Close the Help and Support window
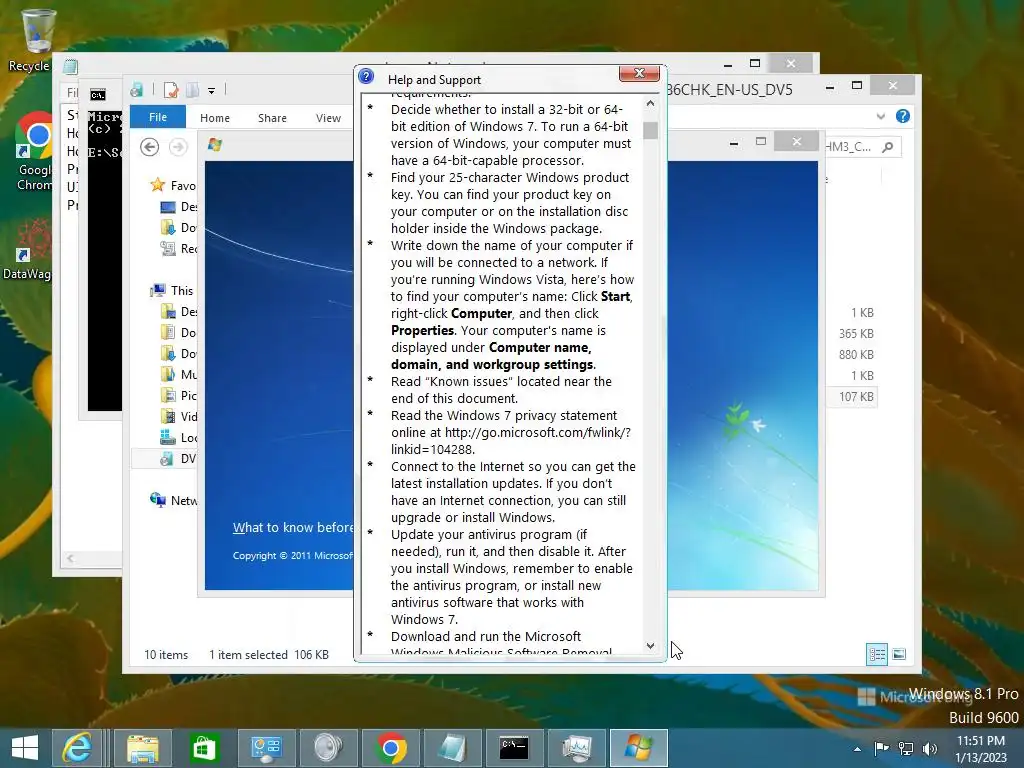 [x=639, y=73]
